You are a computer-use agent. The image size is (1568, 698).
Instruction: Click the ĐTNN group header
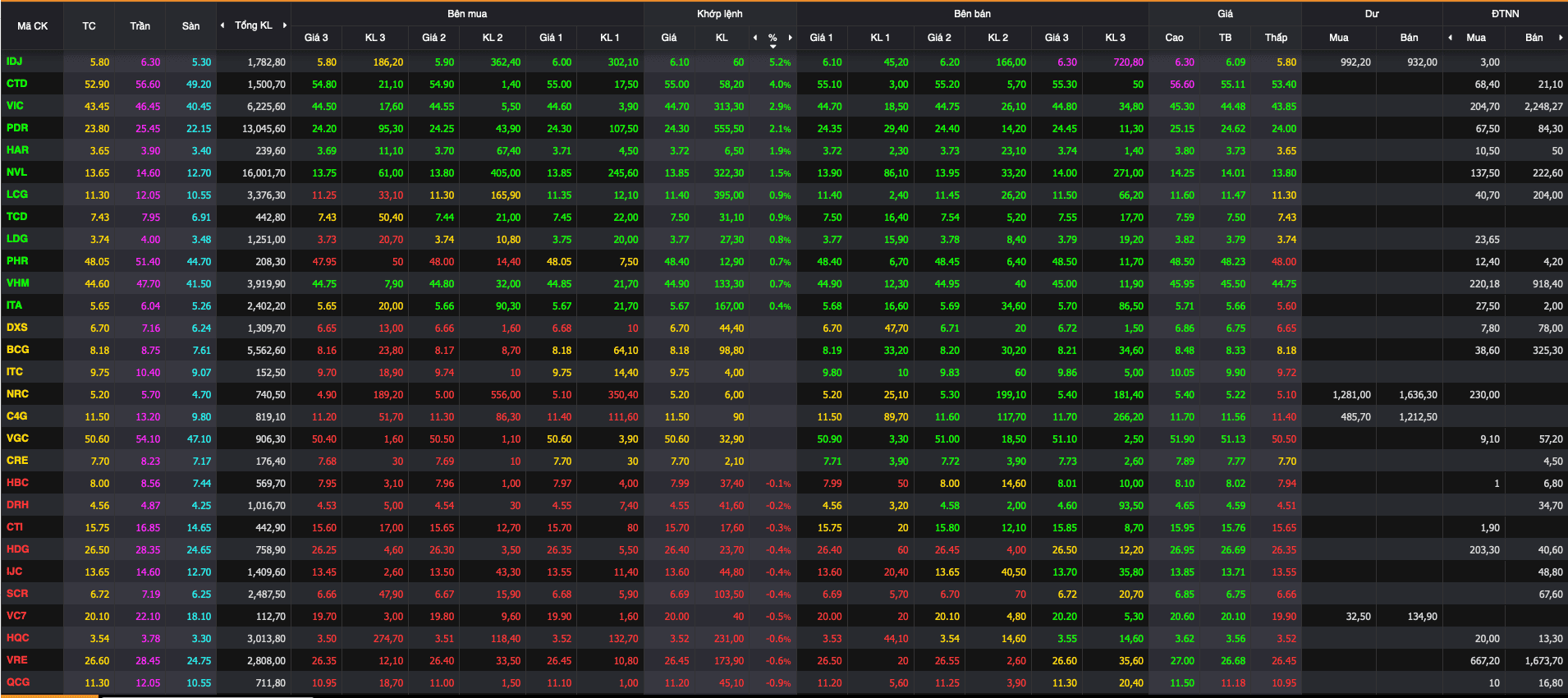coord(1505,14)
